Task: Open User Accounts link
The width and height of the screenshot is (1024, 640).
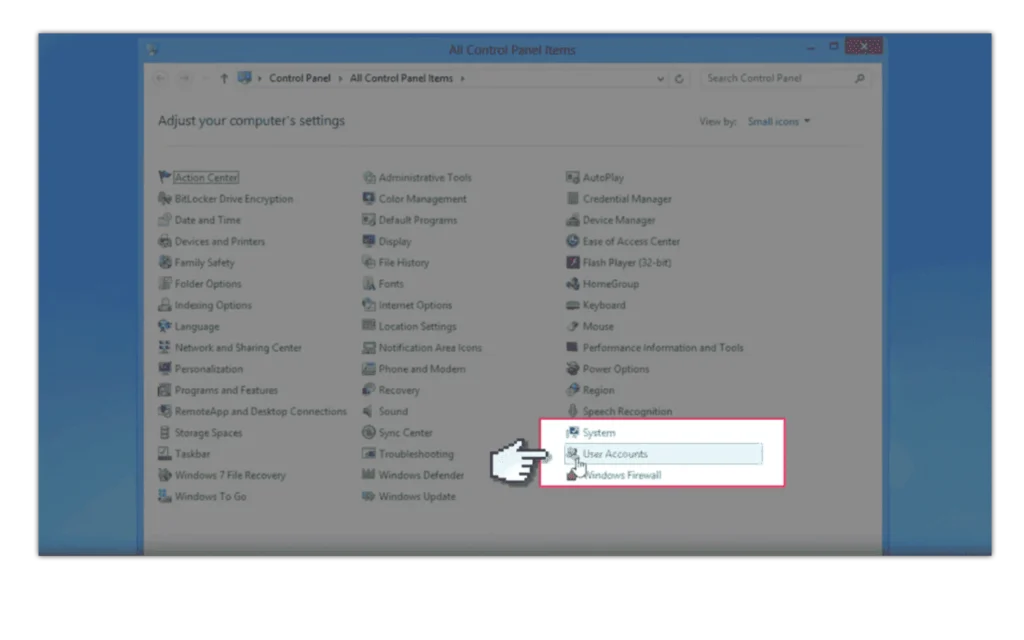Action: (x=615, y=454)
